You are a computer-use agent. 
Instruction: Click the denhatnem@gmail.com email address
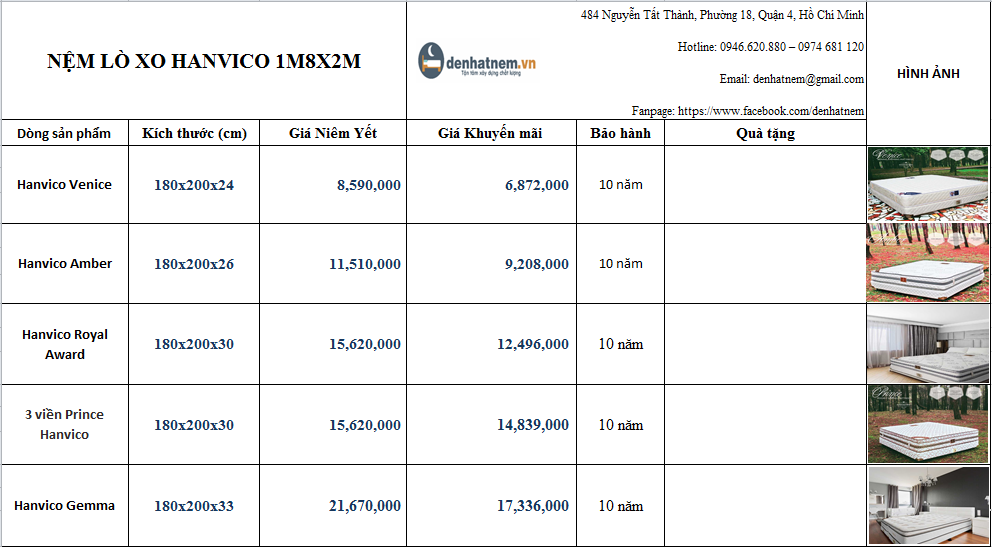[809, 79]
